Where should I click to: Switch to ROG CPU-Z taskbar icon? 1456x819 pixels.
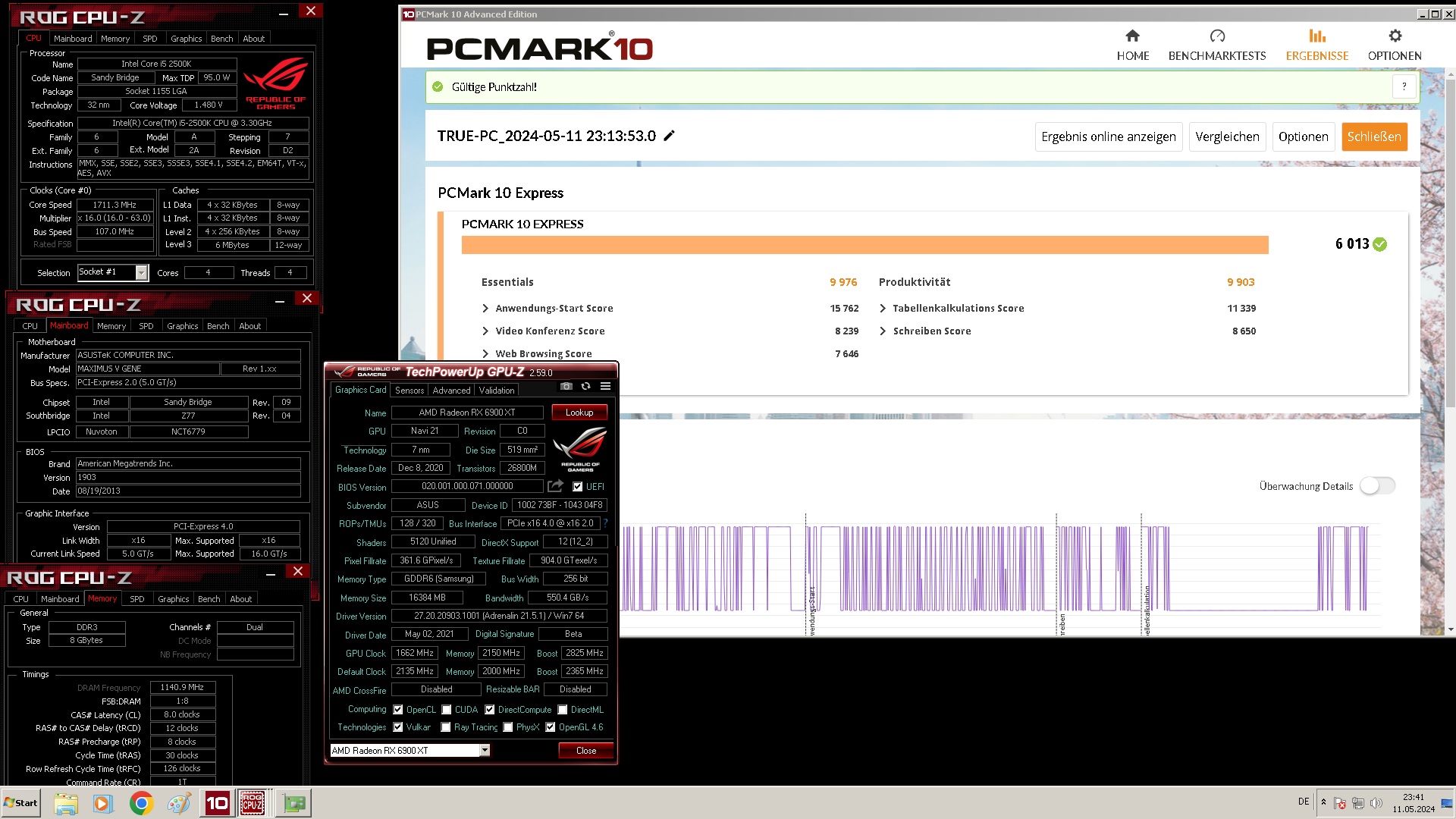pos(253,803)
